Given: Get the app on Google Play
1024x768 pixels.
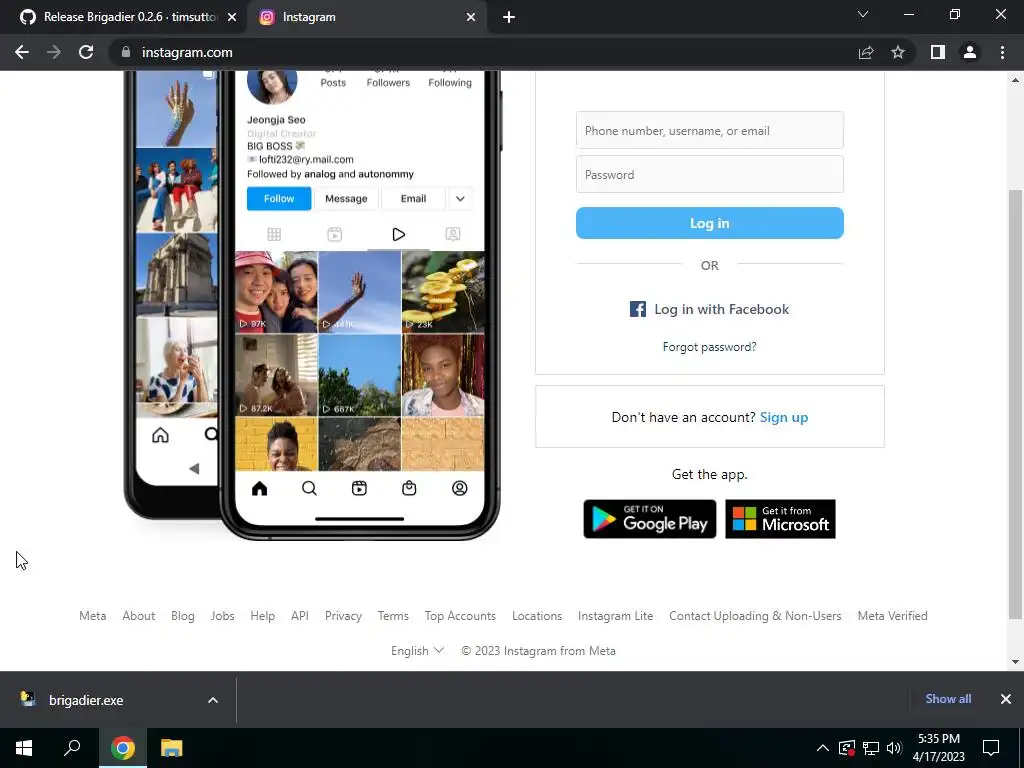Looking at the screenshot, I should [650, 519].
